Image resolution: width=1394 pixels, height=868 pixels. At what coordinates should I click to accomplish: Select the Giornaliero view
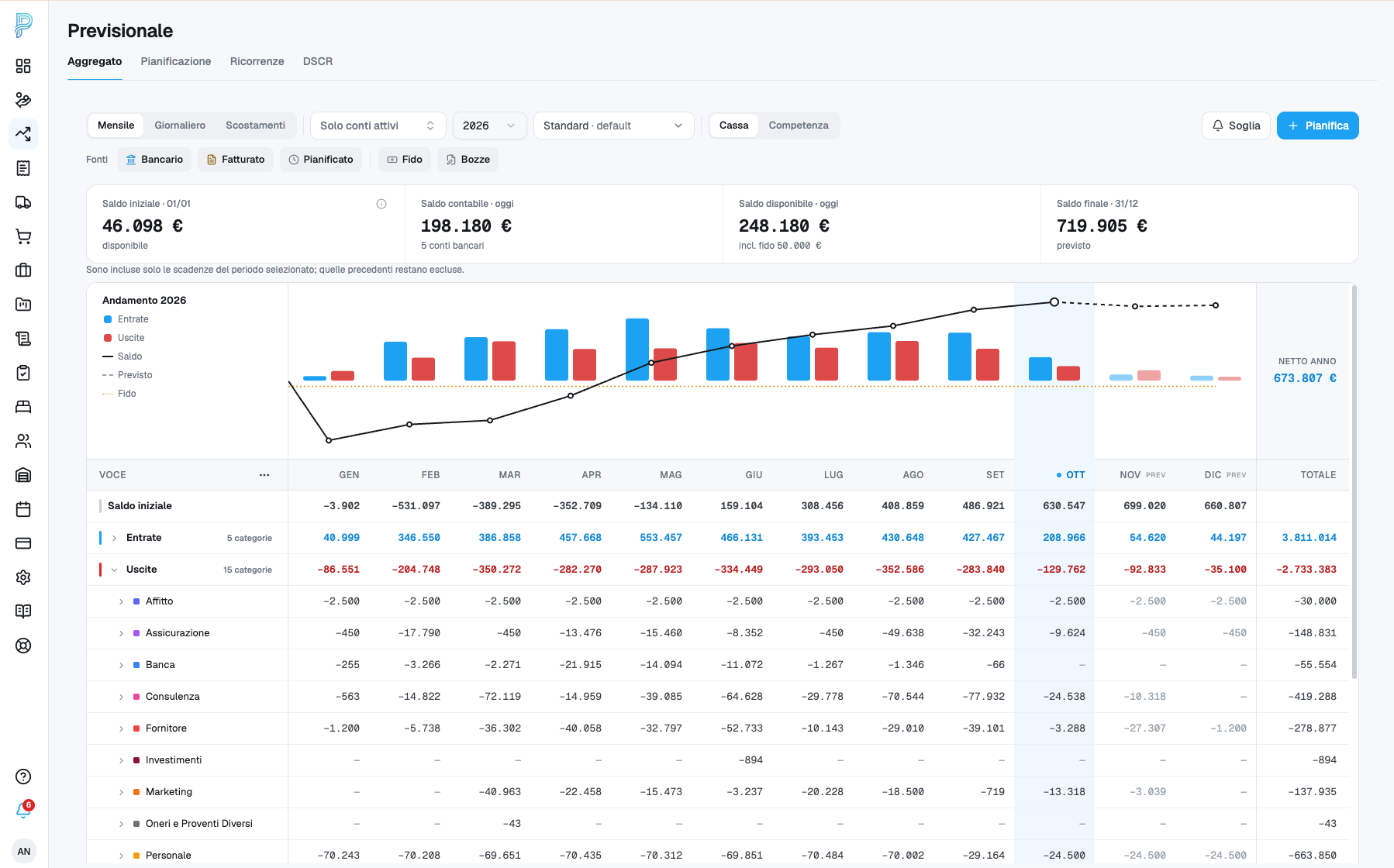[180, 126]
